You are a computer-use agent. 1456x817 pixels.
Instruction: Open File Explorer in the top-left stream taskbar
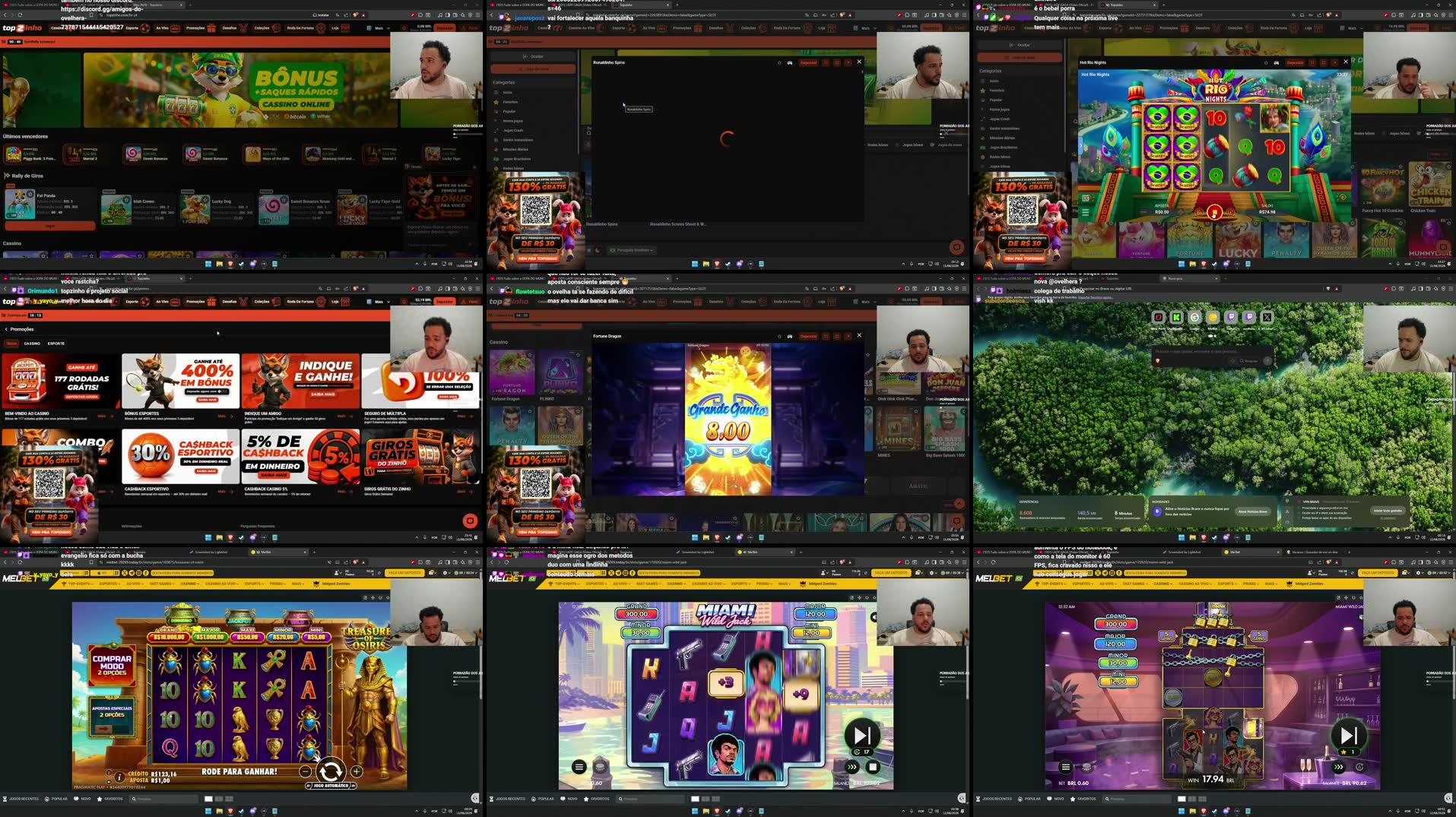coord(220,264)
